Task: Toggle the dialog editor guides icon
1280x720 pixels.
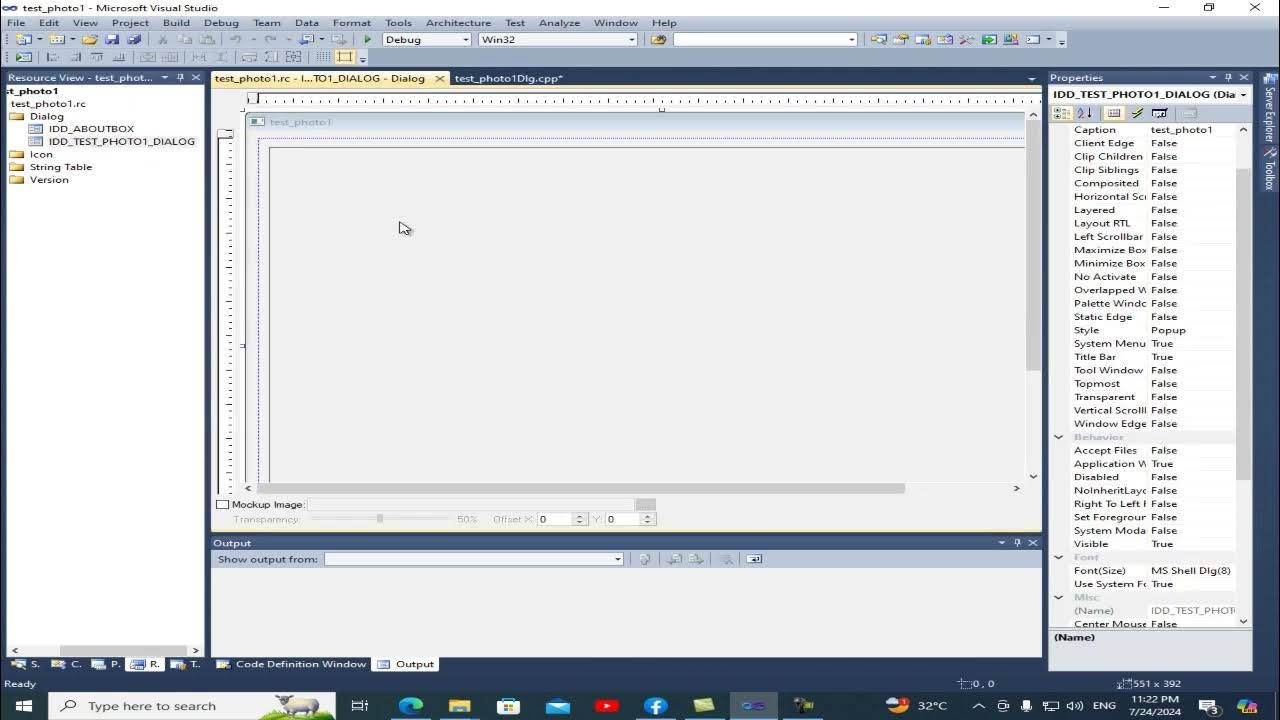Action: (345, 57)
